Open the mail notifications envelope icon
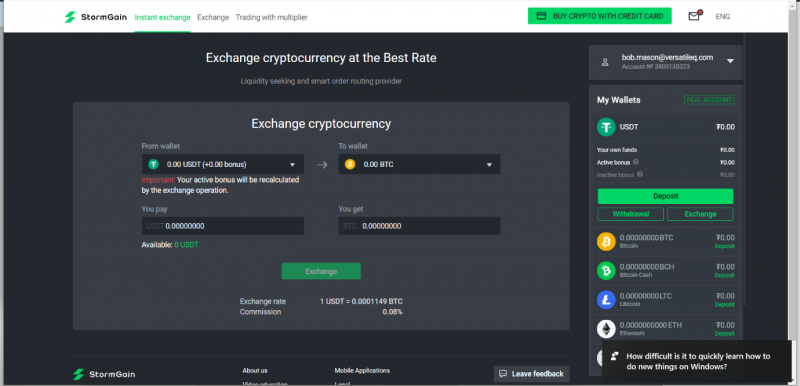 point(694,16)
